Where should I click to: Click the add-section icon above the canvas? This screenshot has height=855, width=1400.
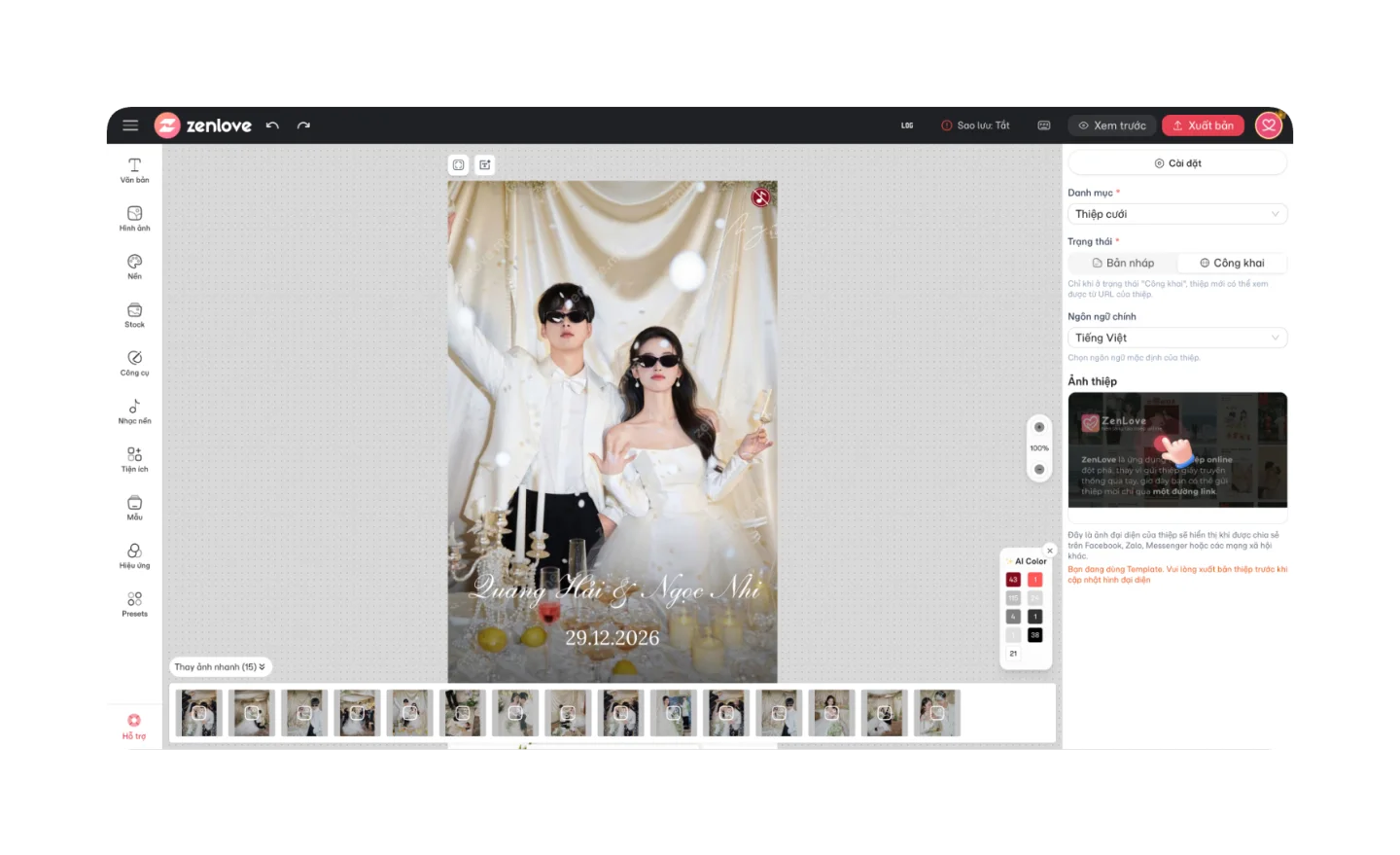click(x=484, y=165)
